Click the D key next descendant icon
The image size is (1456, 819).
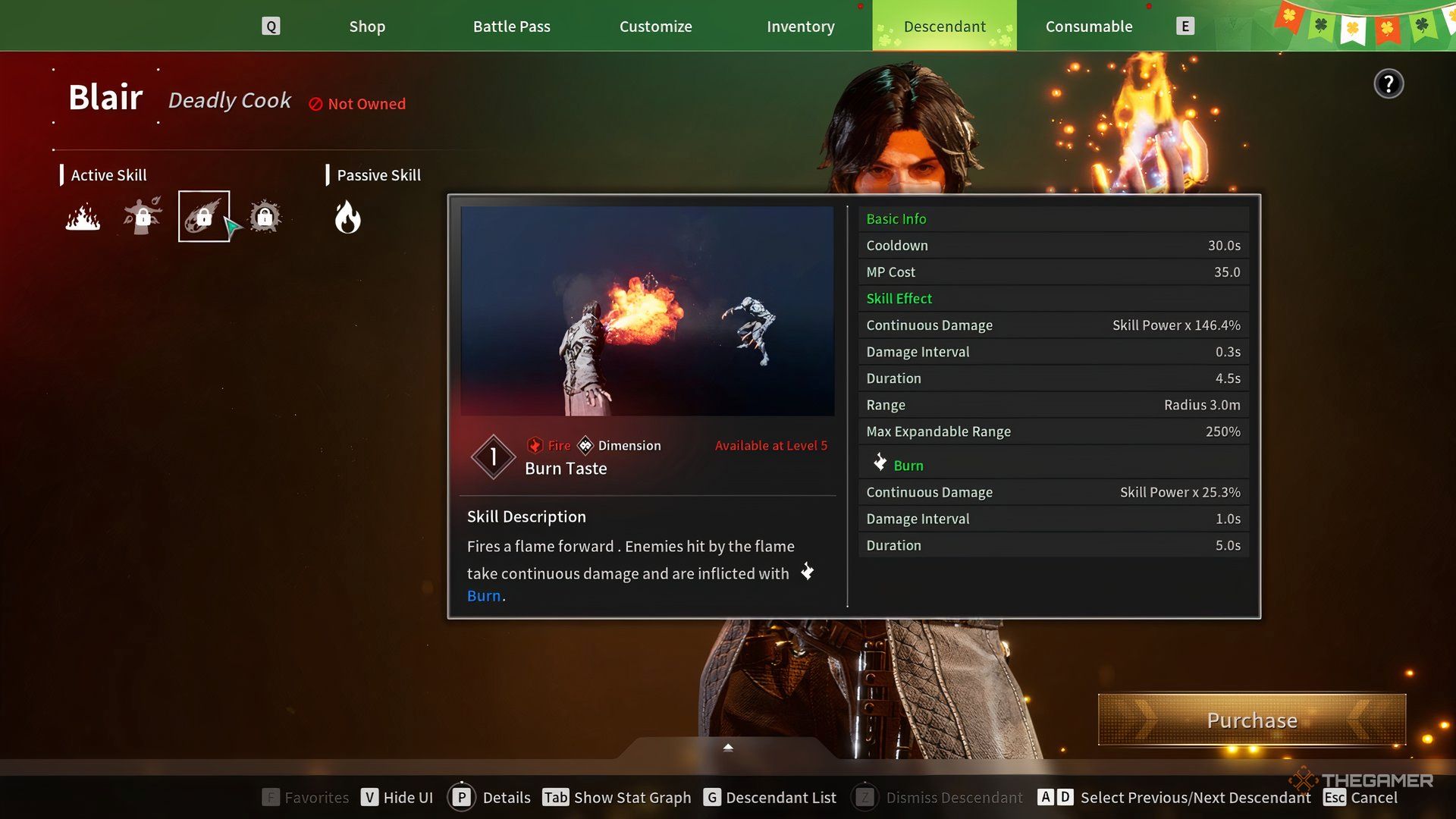point(1065,797)
